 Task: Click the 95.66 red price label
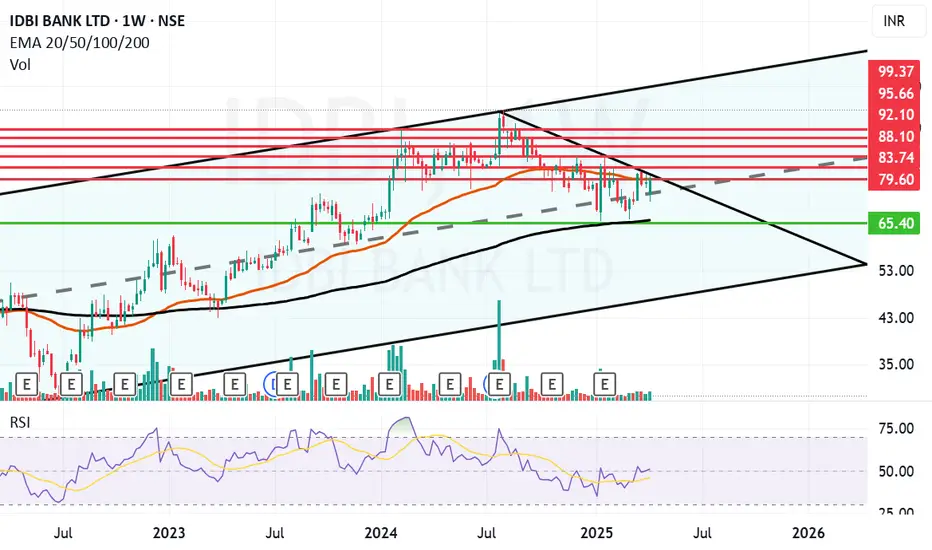point(896,93)
